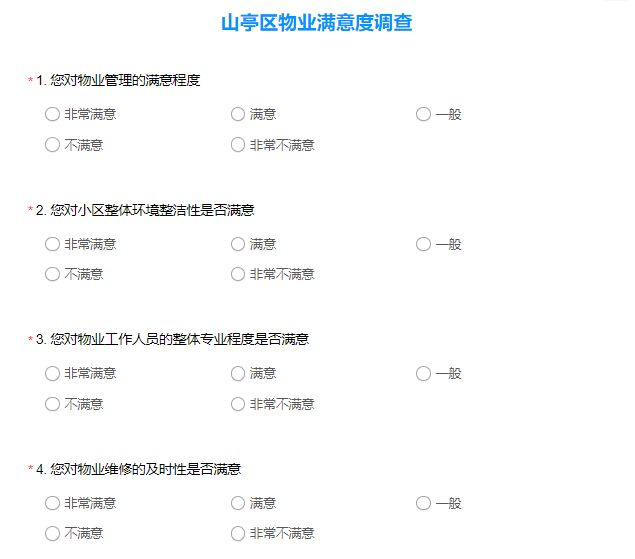Mark 非常不满意 for question 2

pos(238,274)
